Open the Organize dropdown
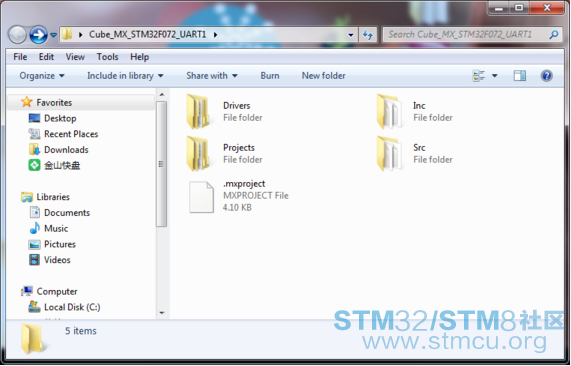This screenshot has height=366, width=571. [42, 76]
